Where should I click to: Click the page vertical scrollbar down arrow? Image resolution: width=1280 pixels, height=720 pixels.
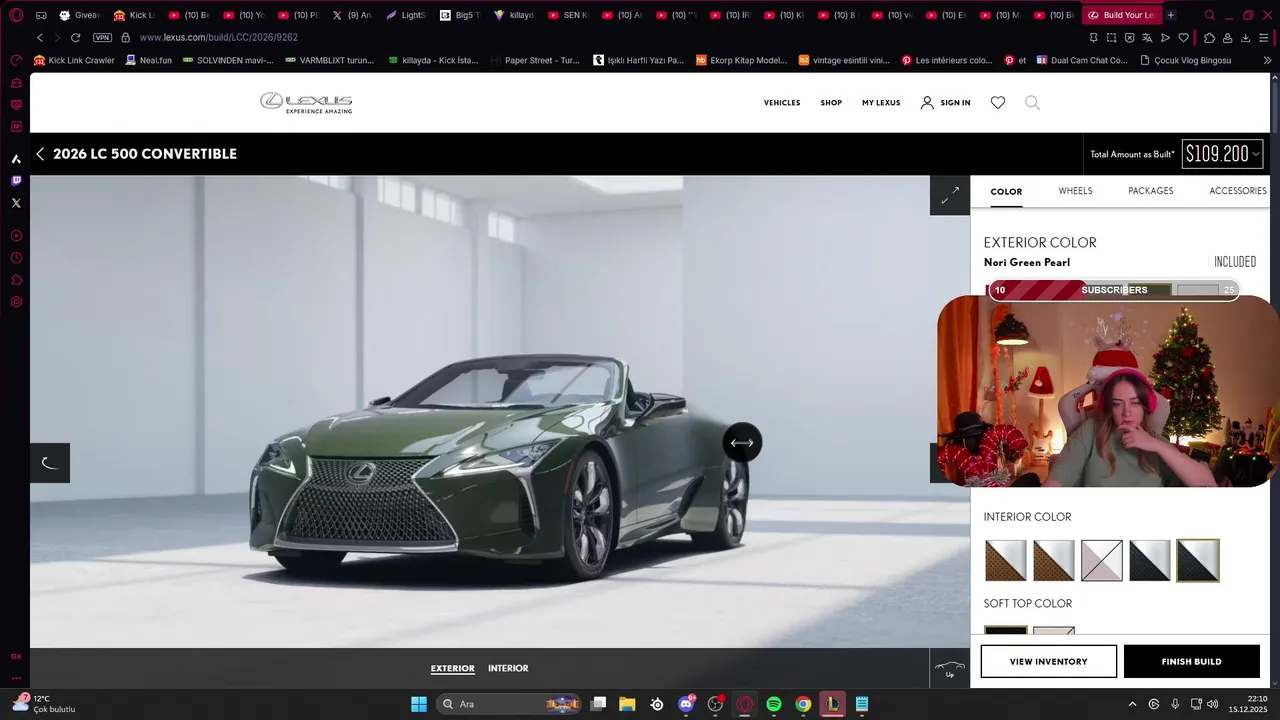click(1274, 682)
